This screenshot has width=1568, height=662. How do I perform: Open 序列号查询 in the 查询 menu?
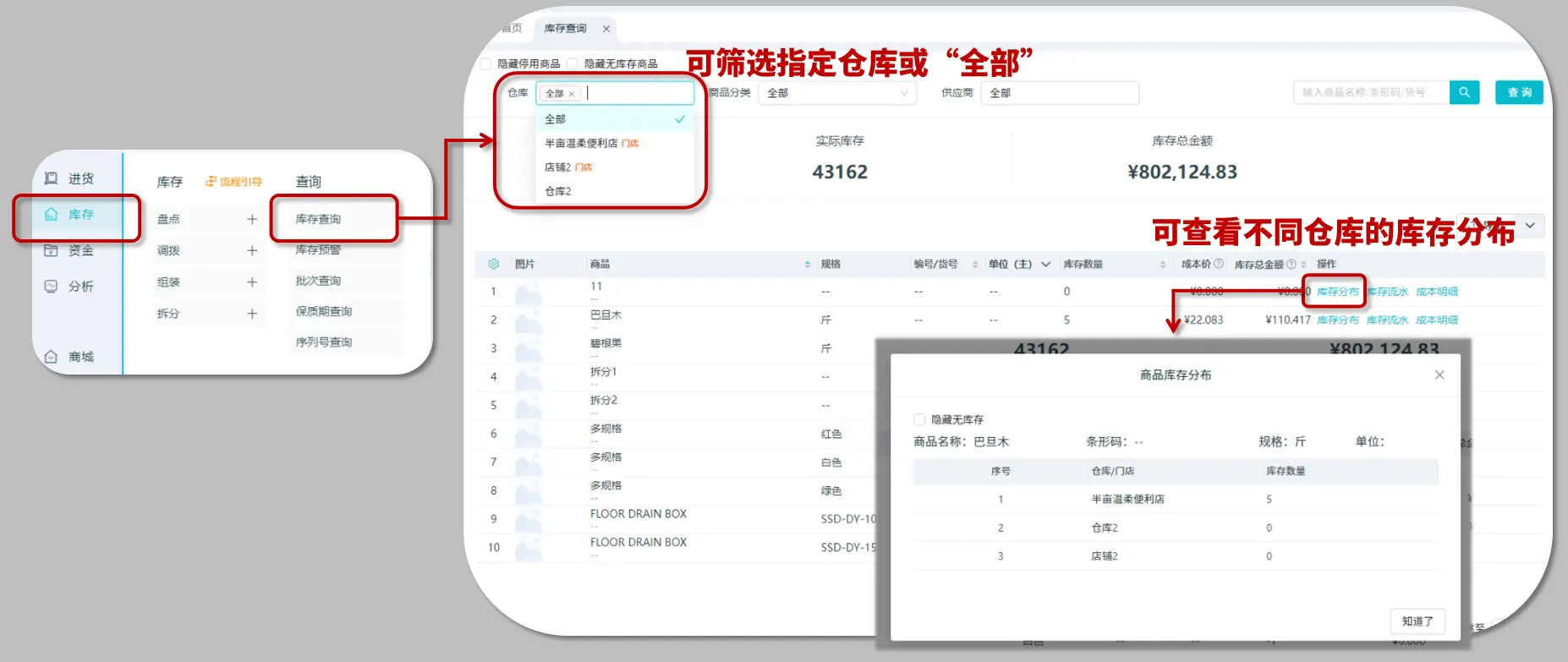tap(324, 342)
